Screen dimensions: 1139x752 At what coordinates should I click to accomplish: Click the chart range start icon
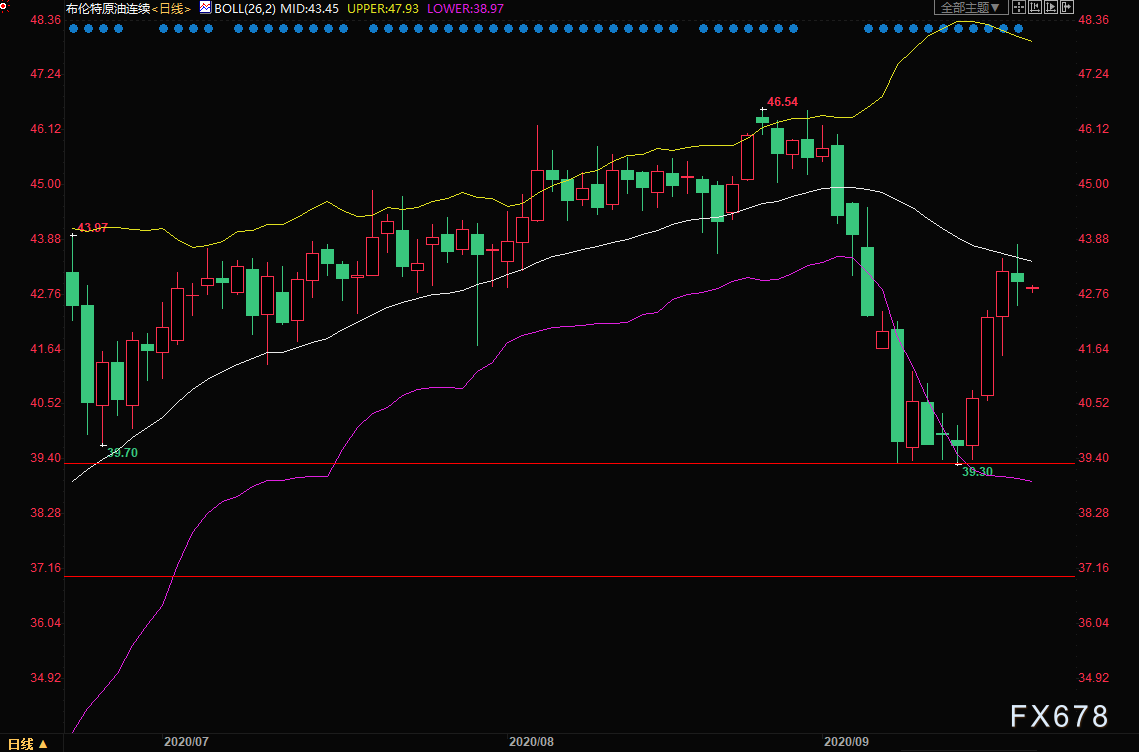pos(1034,7)
